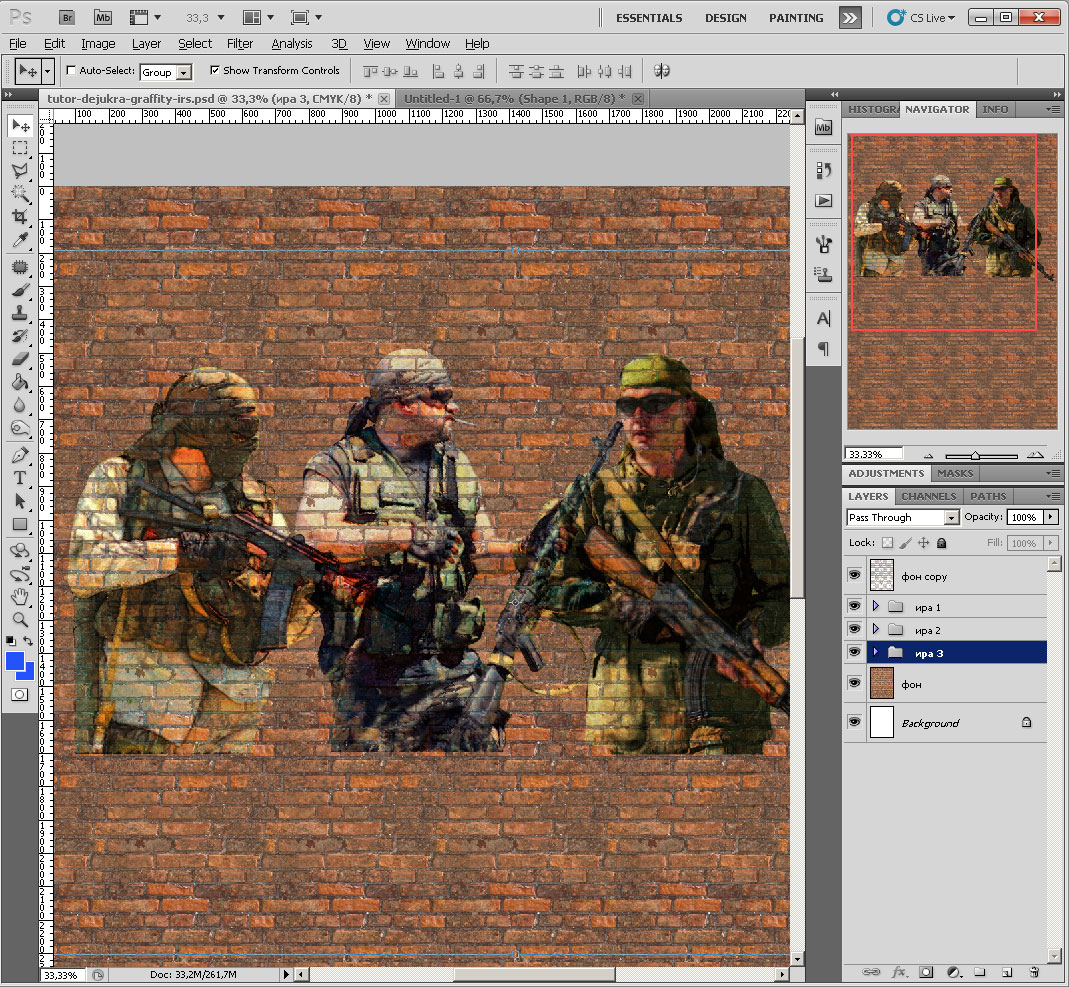Choose the Horizontal Type tool
Screen dimensions: 1069x987
(20, 477)
